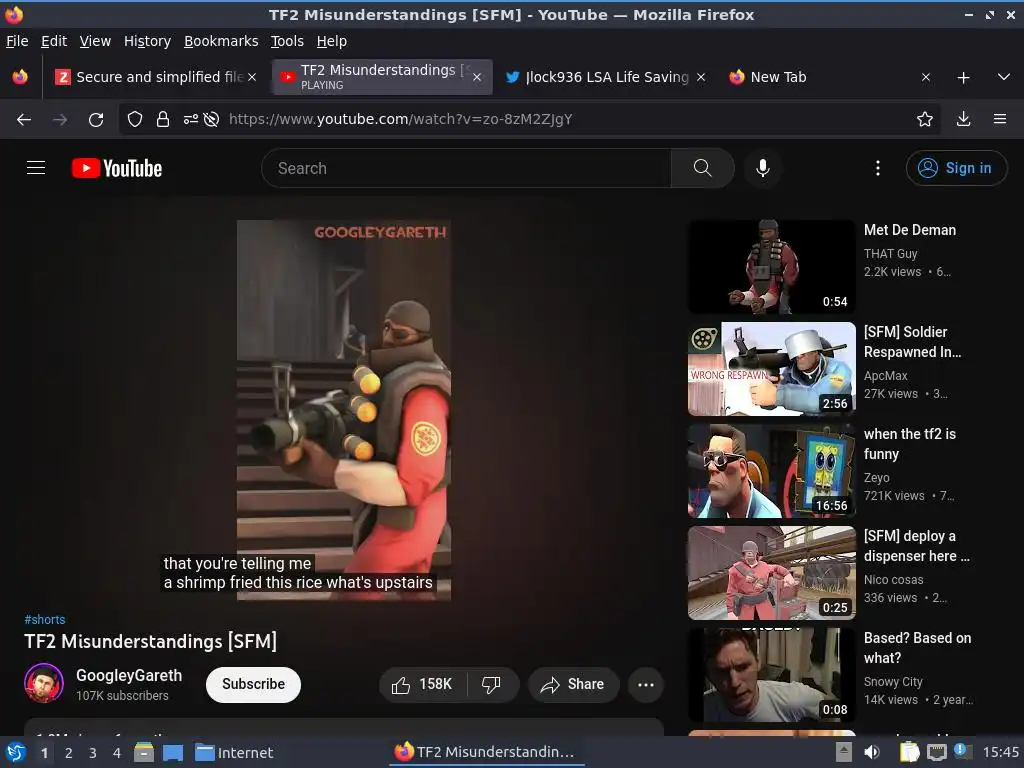The height and width of the screenshot is (768, 1024).
Task: Open the History menu
Action: pyautogui.click(x=147, y=41)
